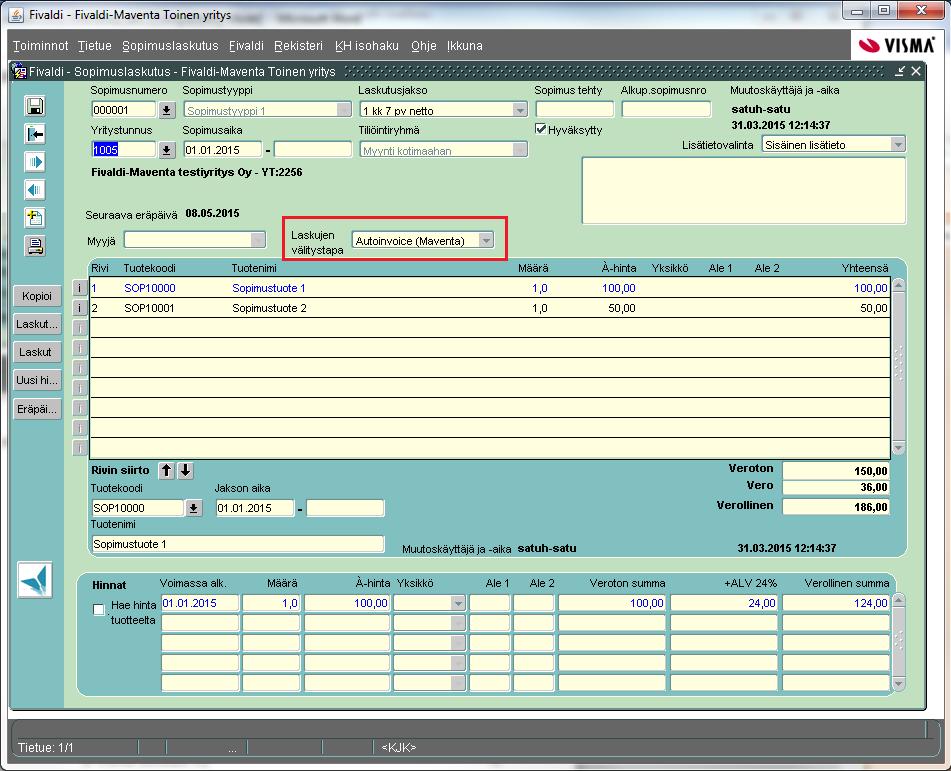Open the Ikkuna menu
Screen dimensions: 951x771
click(465, 46)
